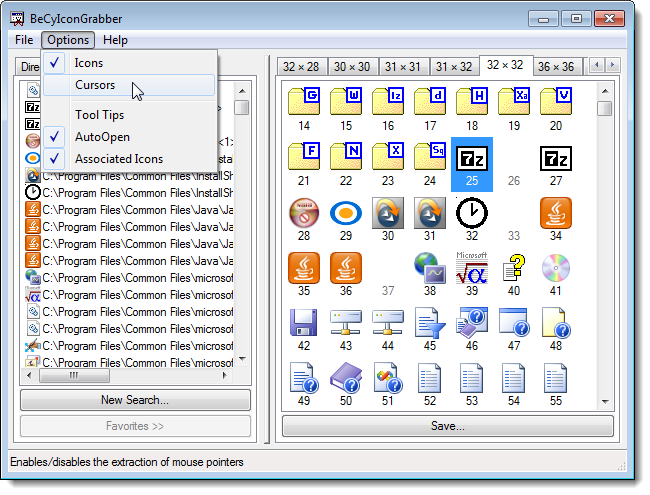Disable the AutoOpen option

[x=129, y=137]
